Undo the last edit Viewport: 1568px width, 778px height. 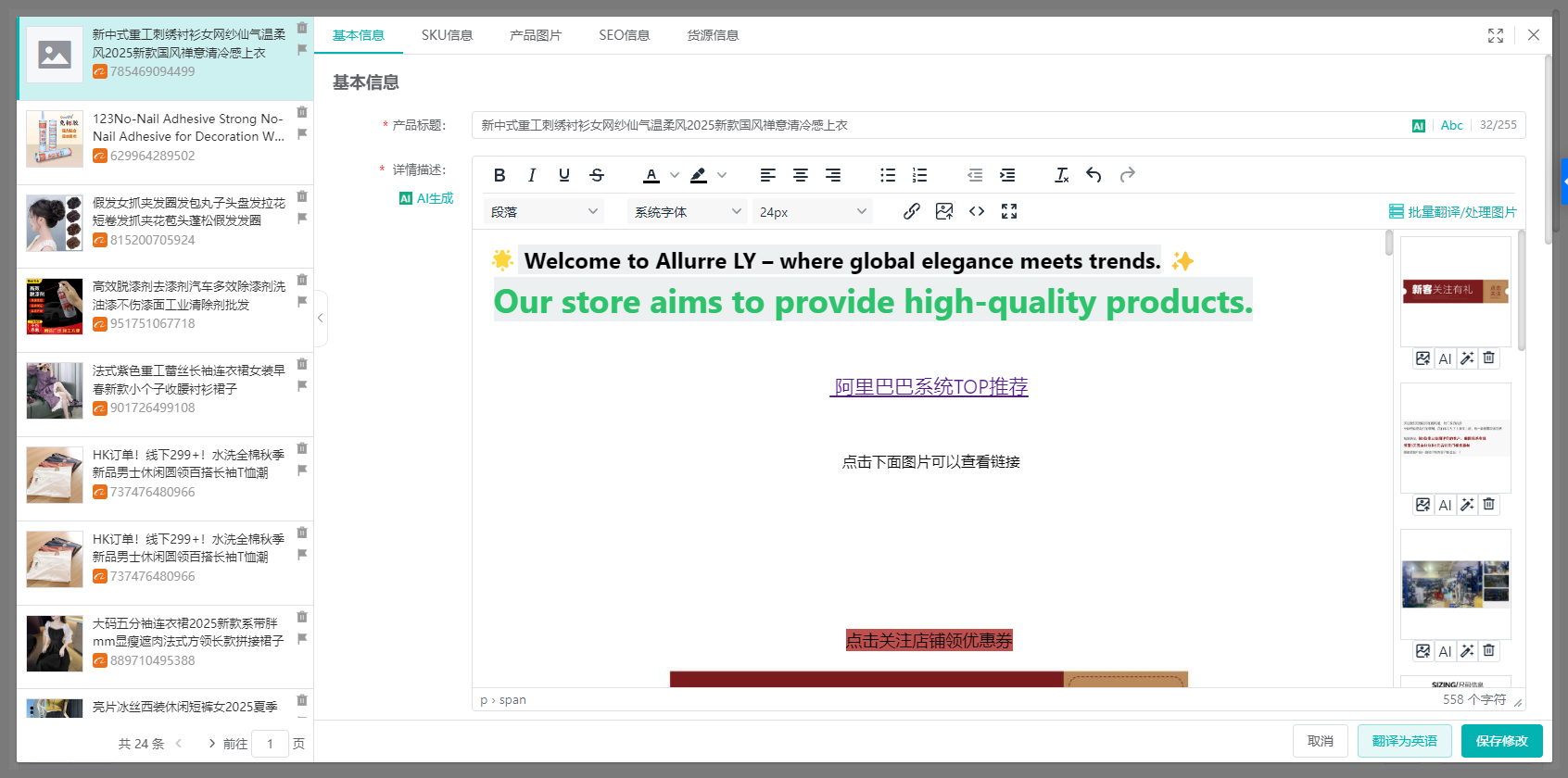coord(1094,175)
